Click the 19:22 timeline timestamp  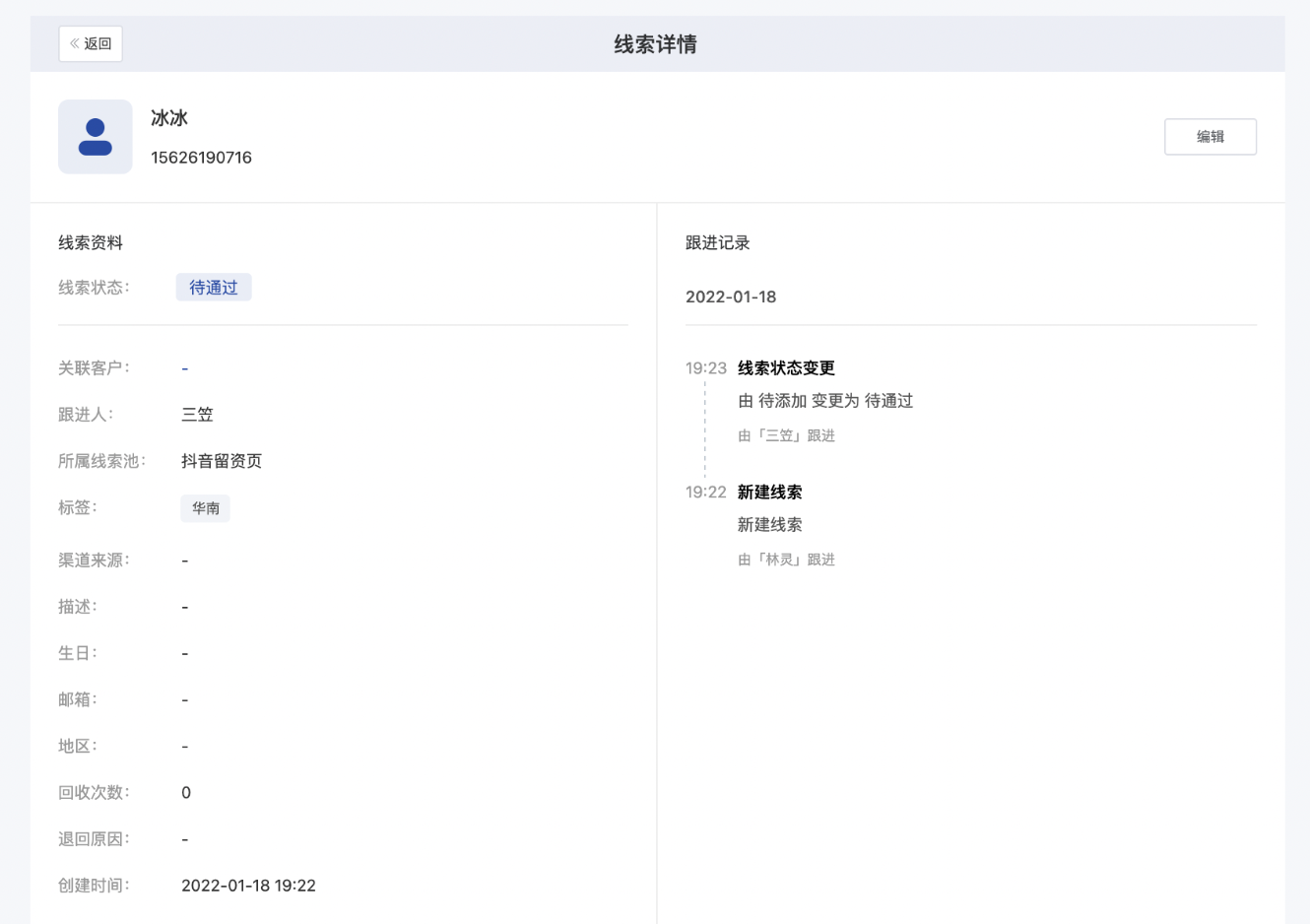pyautogui.click(x=706, y=493)
